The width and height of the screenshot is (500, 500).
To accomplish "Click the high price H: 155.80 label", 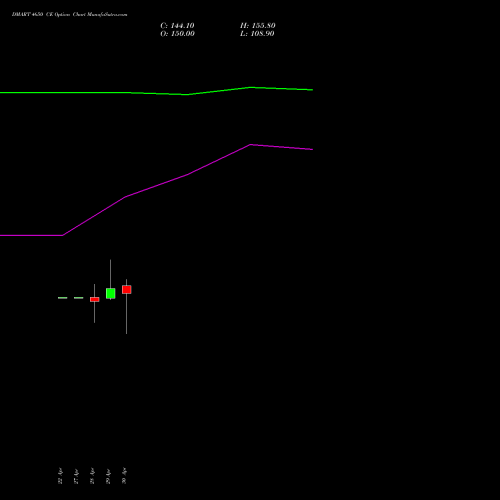I will coord(258,26).
